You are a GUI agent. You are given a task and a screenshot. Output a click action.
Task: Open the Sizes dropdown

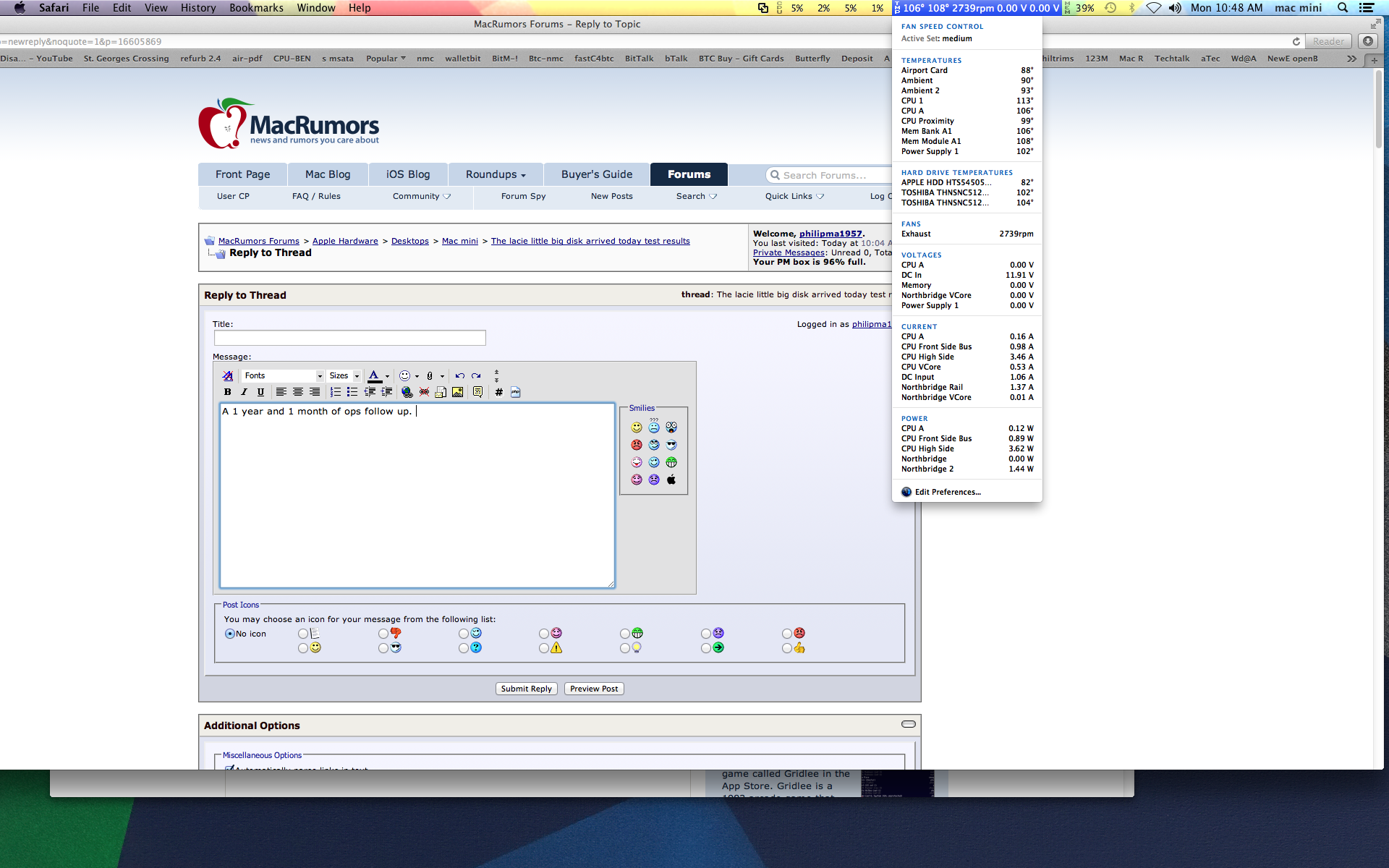click(344, 375)
